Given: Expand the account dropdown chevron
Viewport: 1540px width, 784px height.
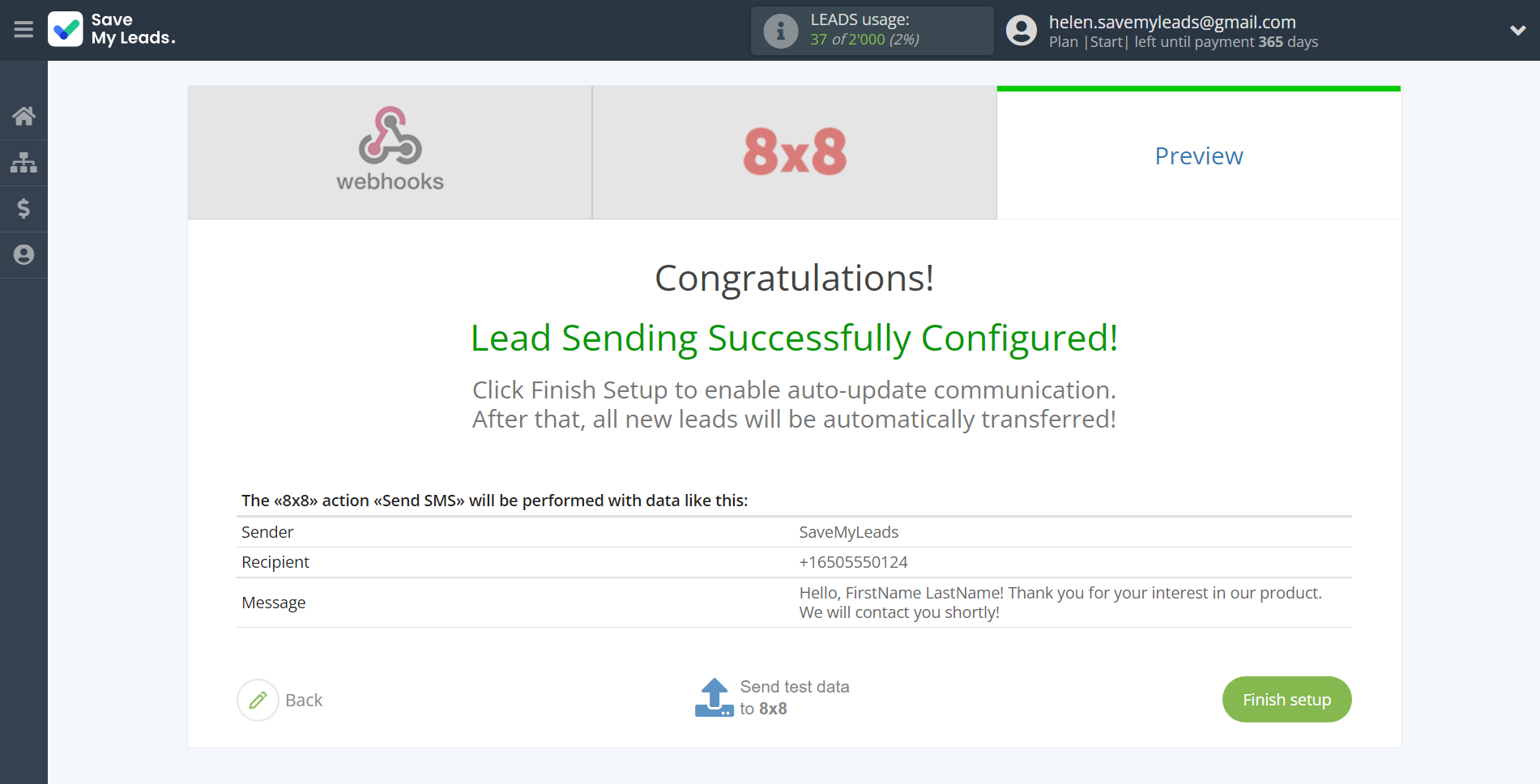Looking at the screenshot, I should [x=1518, y=31].
